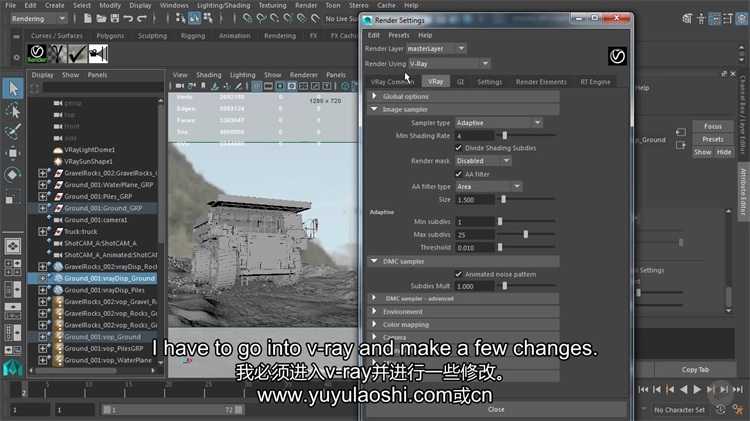
Task: Expand the Color mapping section
Action: click(x=405, y=324)
